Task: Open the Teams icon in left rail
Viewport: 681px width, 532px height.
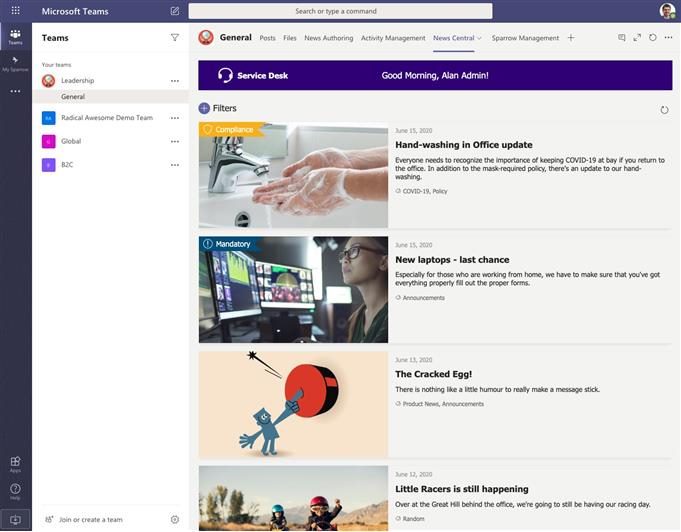Action: 15,37
